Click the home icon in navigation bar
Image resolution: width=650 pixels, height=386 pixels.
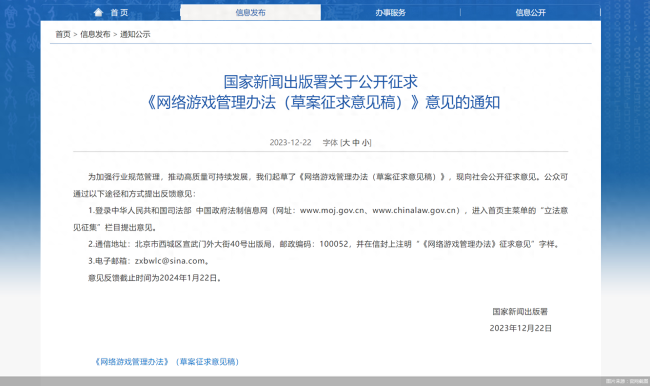click(x=98, y=12)
